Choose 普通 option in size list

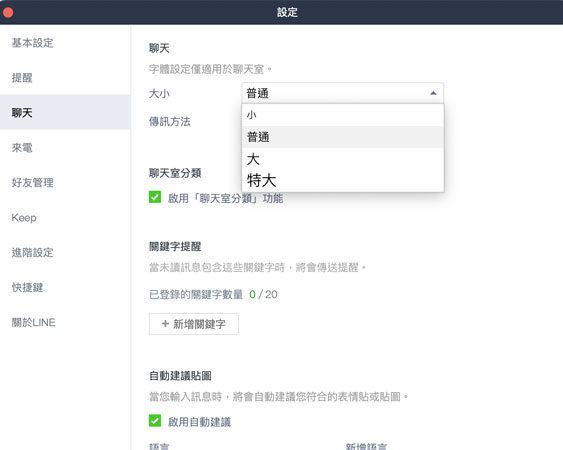(x=343, y=137)
